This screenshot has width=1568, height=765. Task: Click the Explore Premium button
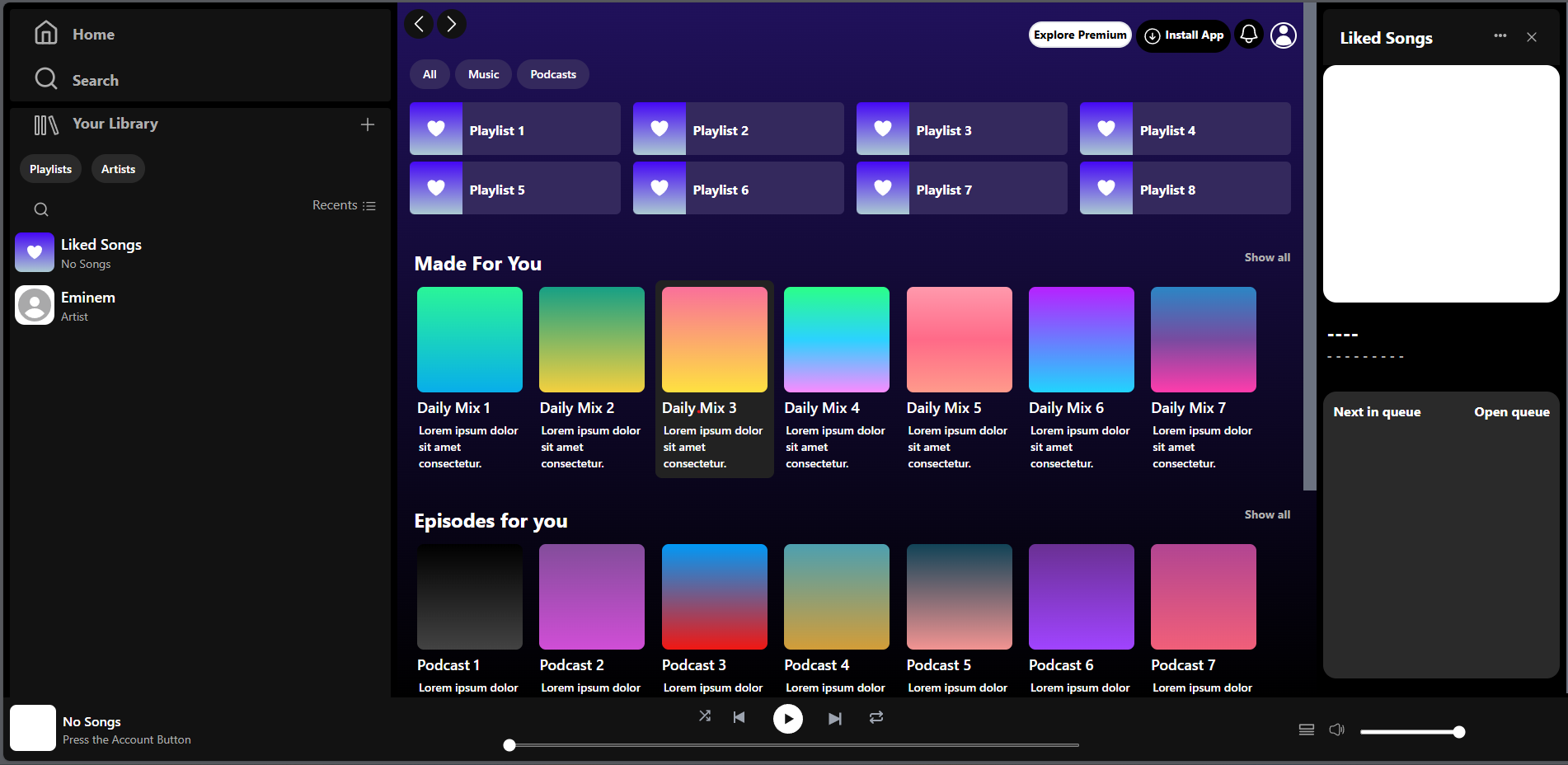coord(1080,35)
